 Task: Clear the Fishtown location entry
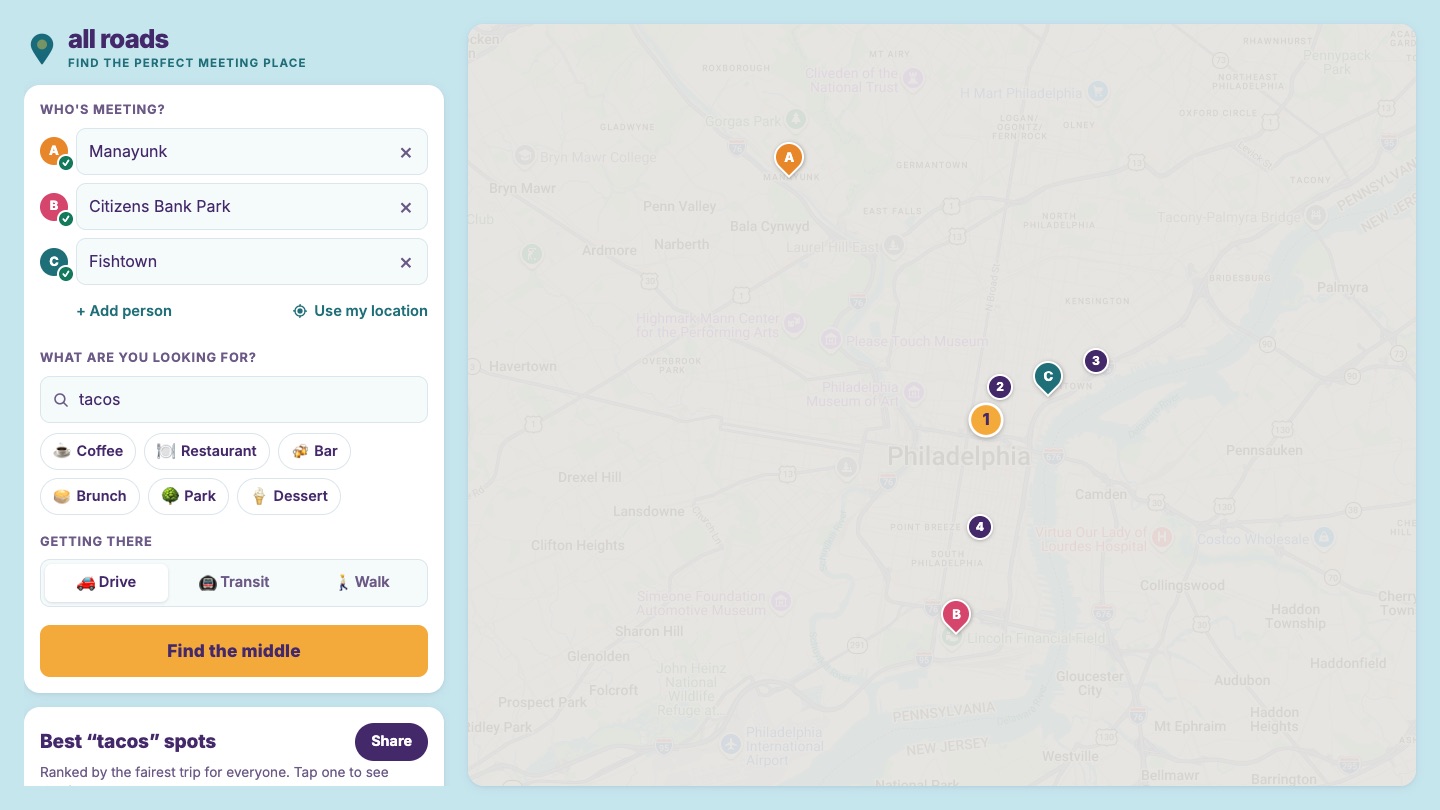pos(406,262)
